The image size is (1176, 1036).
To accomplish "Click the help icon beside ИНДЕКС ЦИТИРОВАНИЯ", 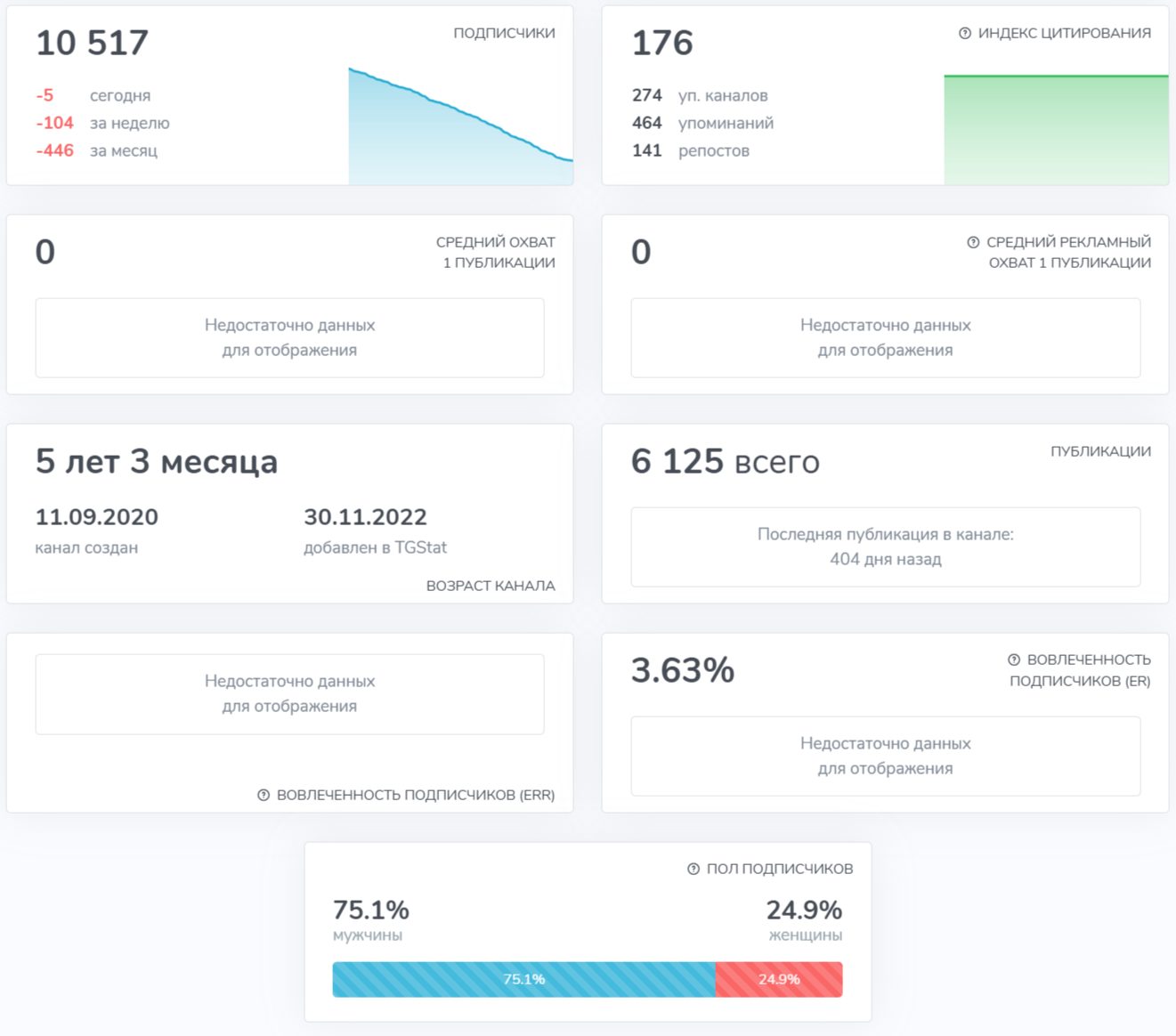I will click(x=965, y=33).
